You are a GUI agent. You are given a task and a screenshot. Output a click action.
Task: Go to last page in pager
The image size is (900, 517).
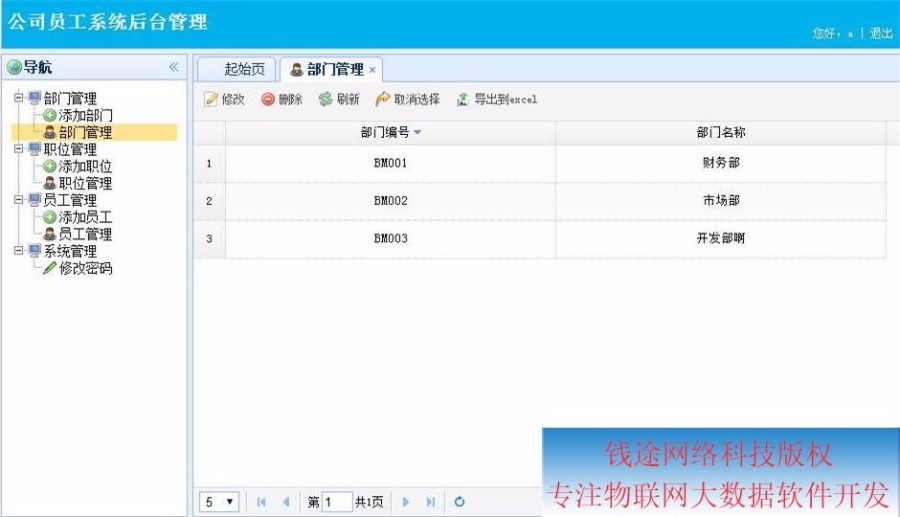point(430,502)
